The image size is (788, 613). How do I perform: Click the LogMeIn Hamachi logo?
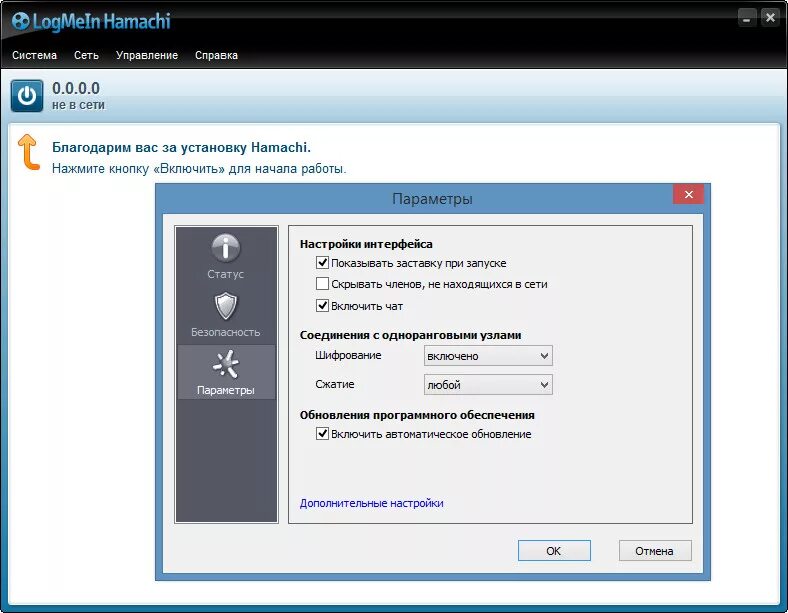(91, 22)
